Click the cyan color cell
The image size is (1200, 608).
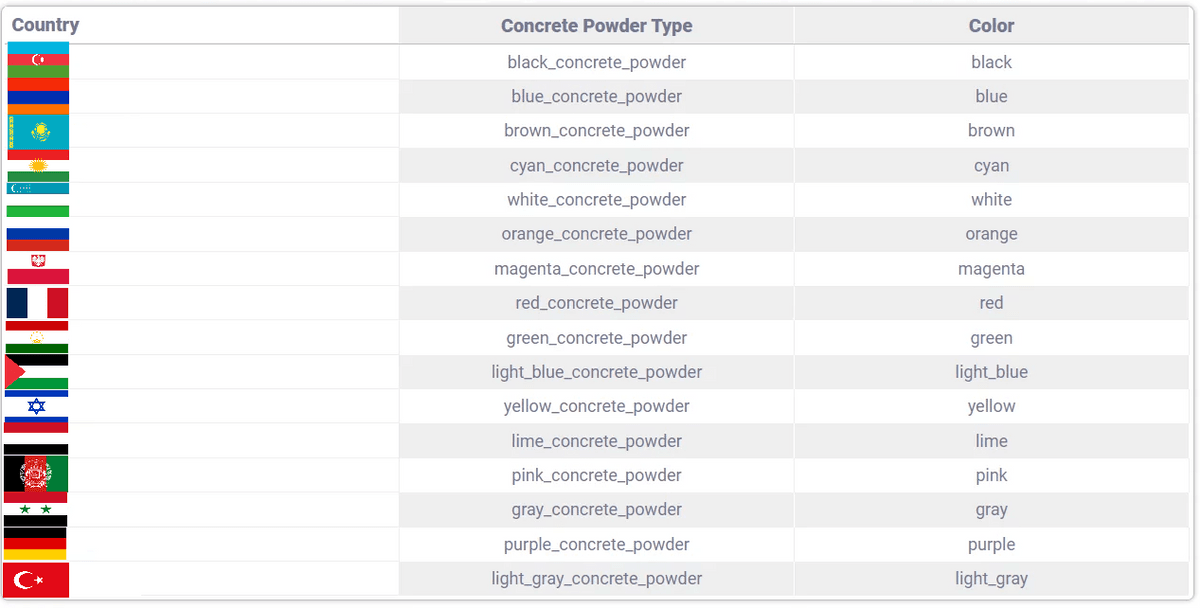991,166
